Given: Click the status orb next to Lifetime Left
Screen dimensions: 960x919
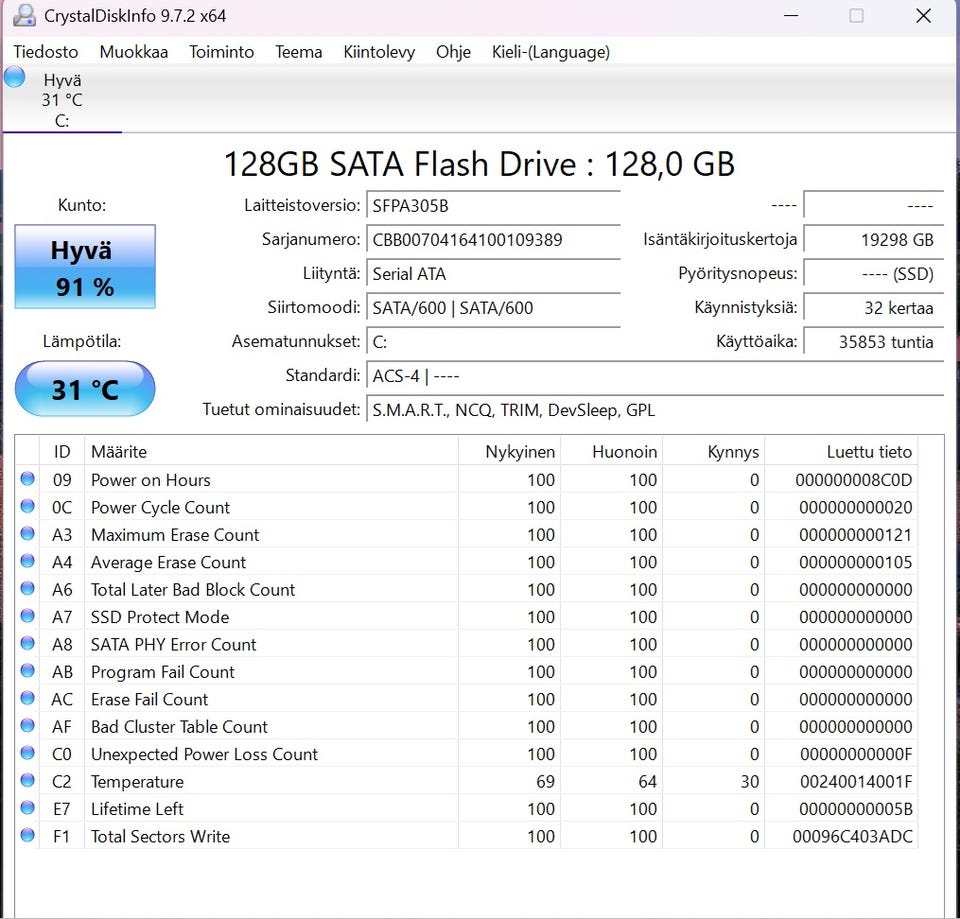Looking at the screenshot, I should click(27, 809).
